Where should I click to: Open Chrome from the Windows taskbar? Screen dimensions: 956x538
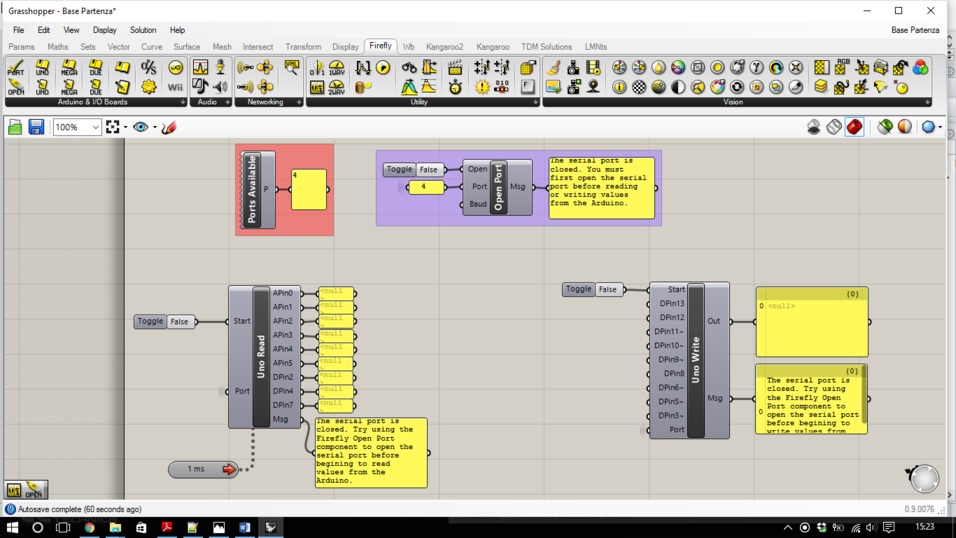coord(90,527)
